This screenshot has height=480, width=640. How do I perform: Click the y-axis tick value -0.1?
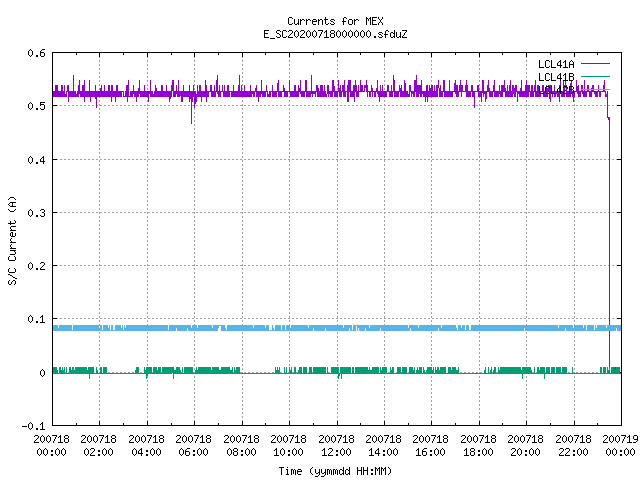(33, 426)
